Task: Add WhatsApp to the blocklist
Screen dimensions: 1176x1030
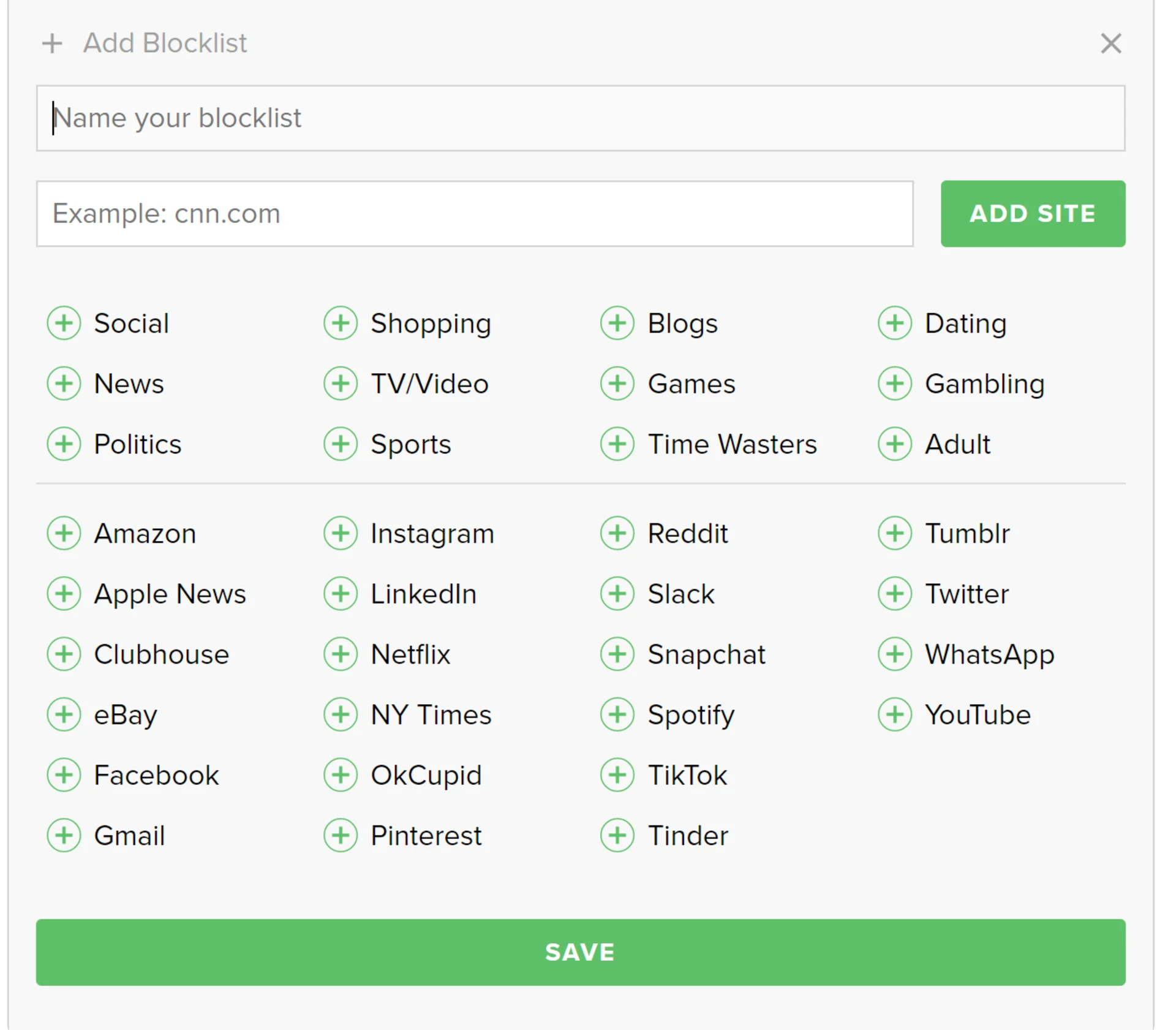Action: [x=894, y=654]
